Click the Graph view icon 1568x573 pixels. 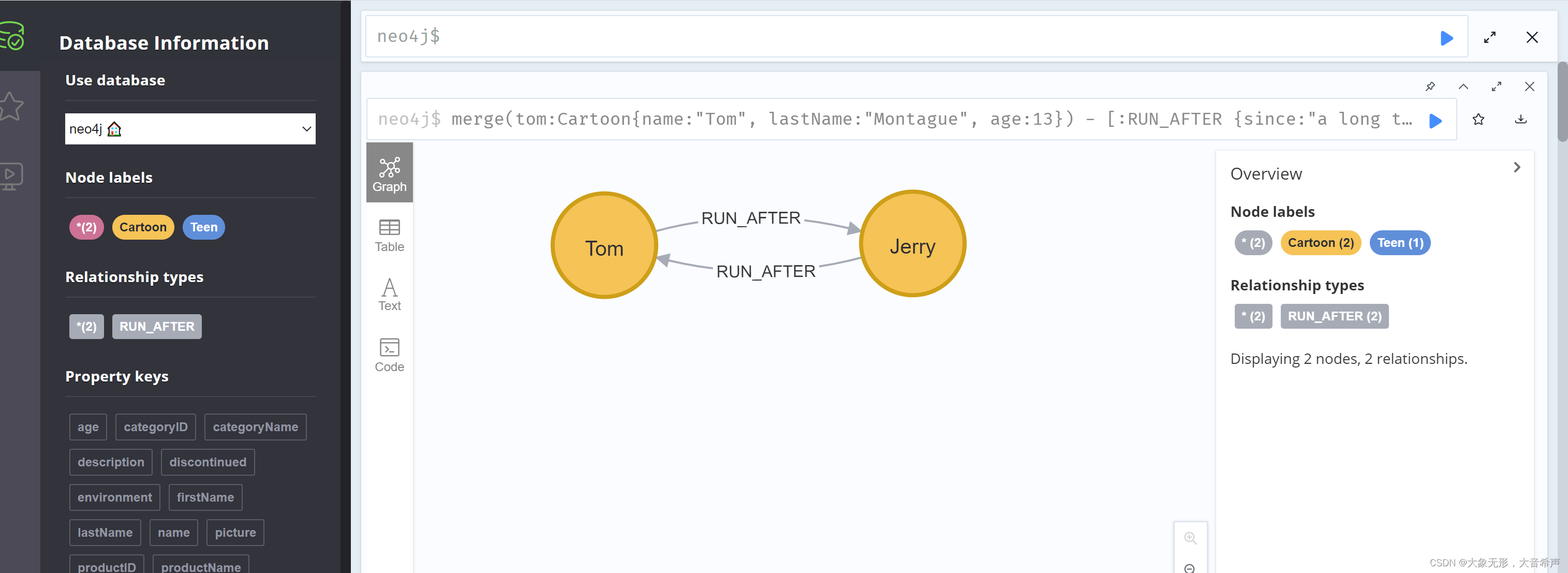pos(391,173)
